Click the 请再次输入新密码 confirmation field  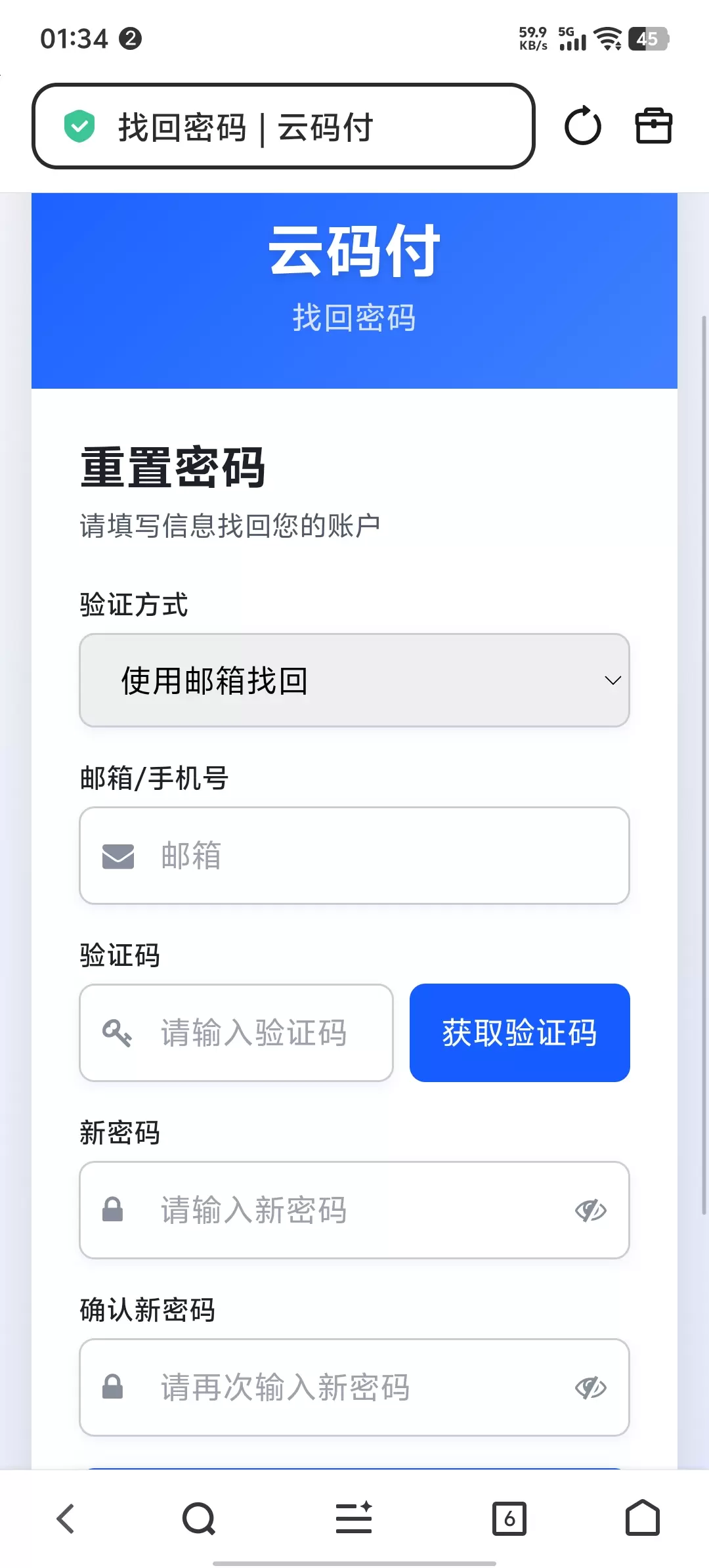[x=354, y=1387]
